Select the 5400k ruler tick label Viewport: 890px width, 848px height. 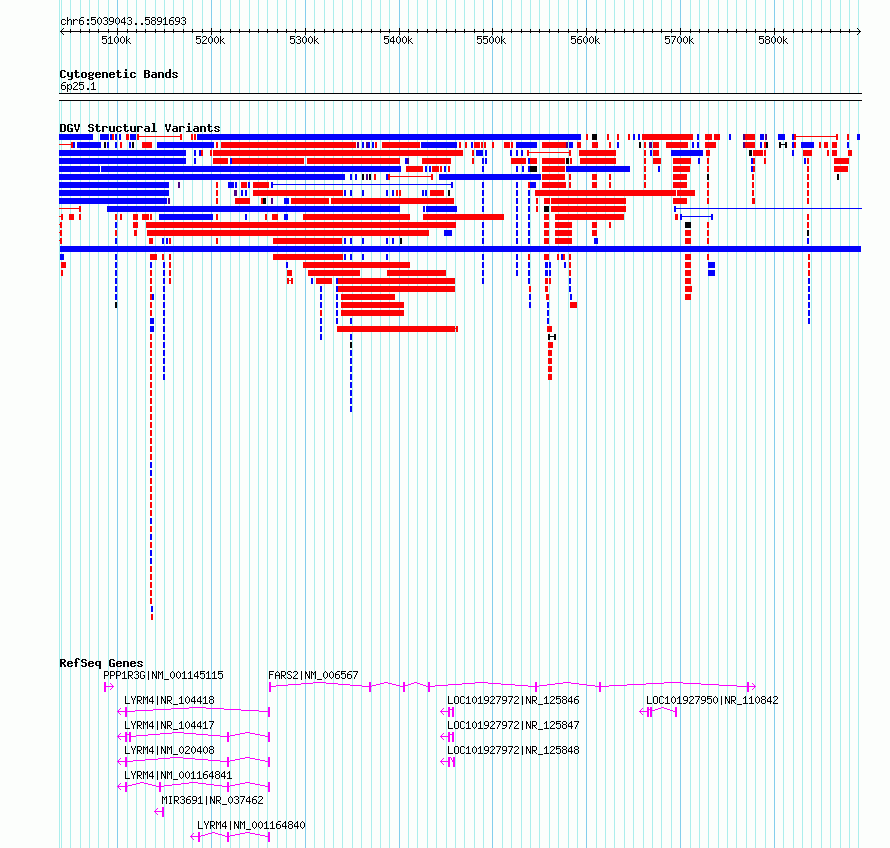pyautogui.click(x=398, y=40)
